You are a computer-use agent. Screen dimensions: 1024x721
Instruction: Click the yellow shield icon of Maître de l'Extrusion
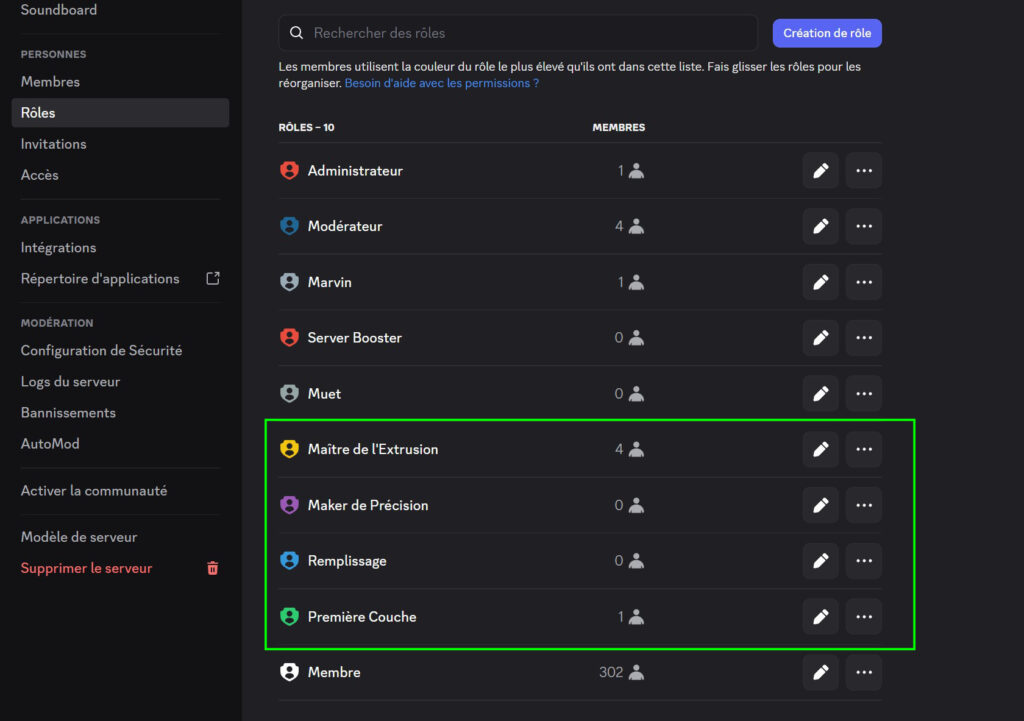[290, 450]
